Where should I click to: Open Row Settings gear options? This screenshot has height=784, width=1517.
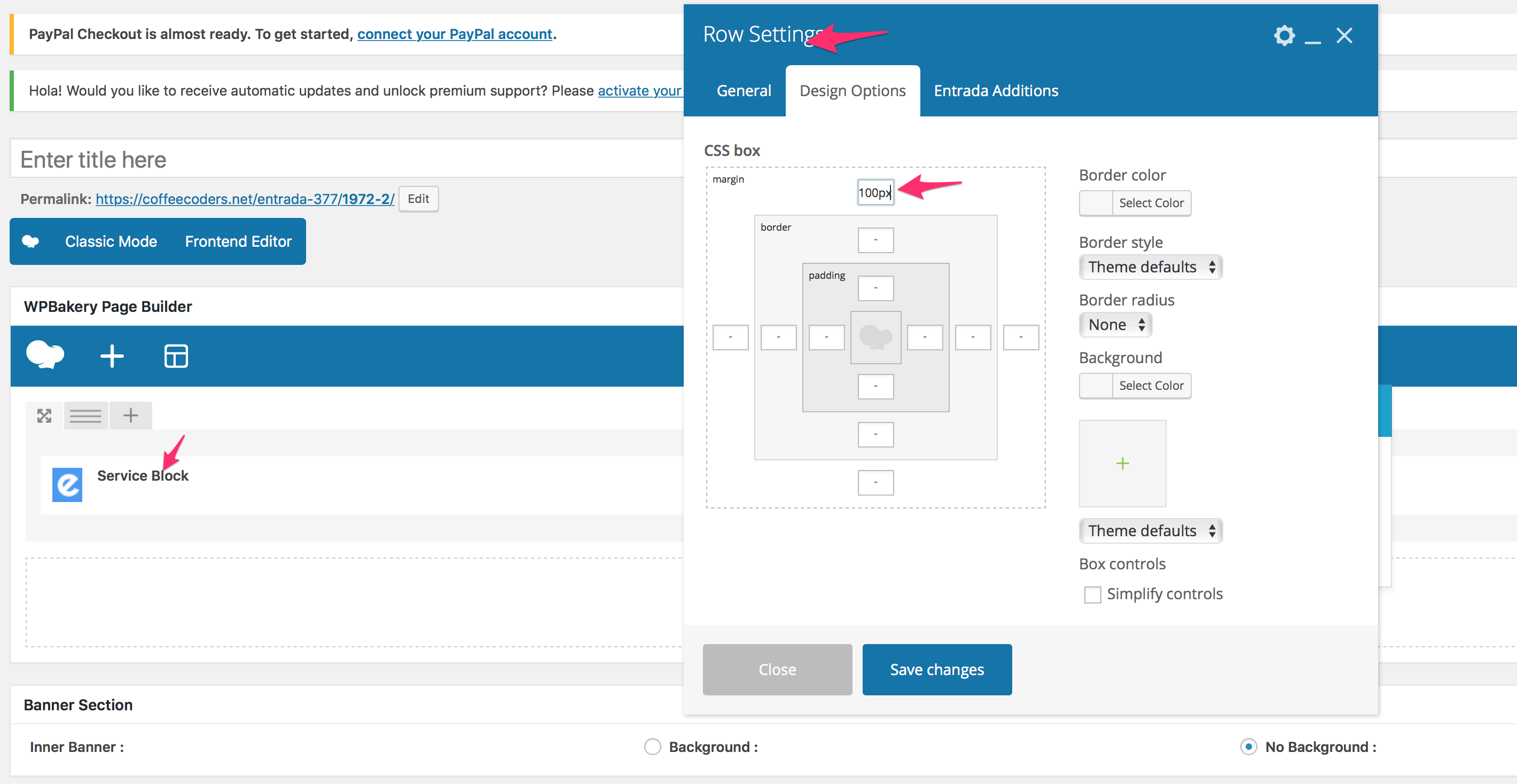tap(1284, 35)
